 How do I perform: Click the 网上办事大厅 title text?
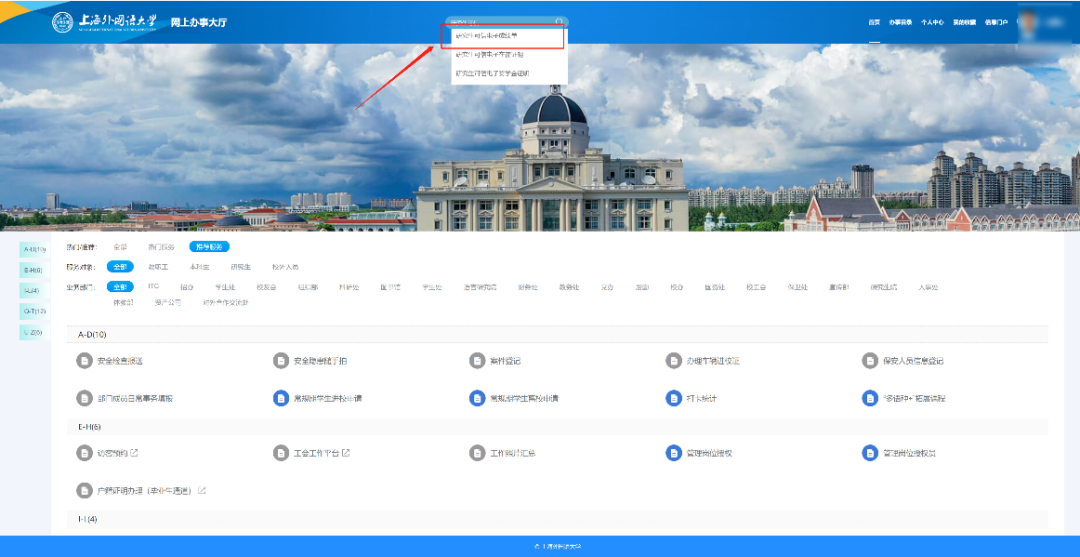[x=199, y=22]
